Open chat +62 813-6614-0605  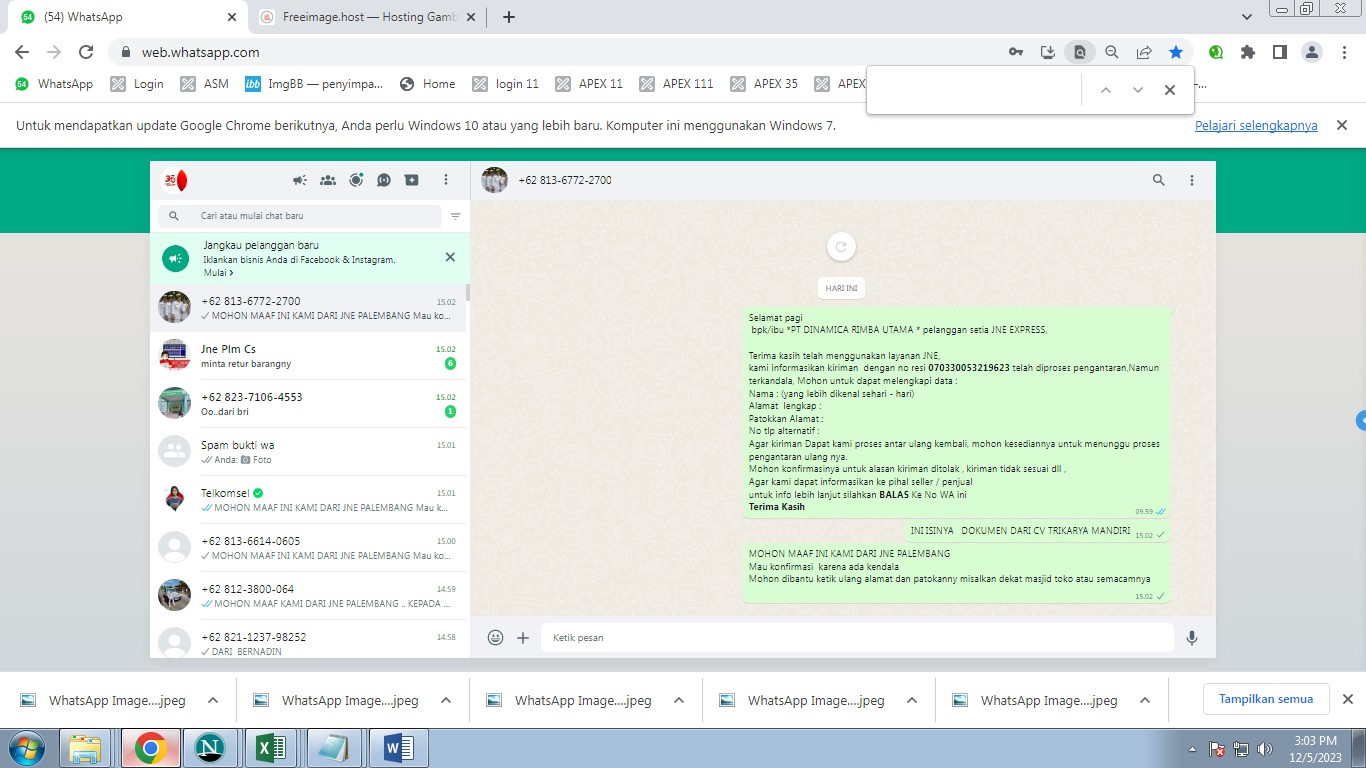pos(308,548)
